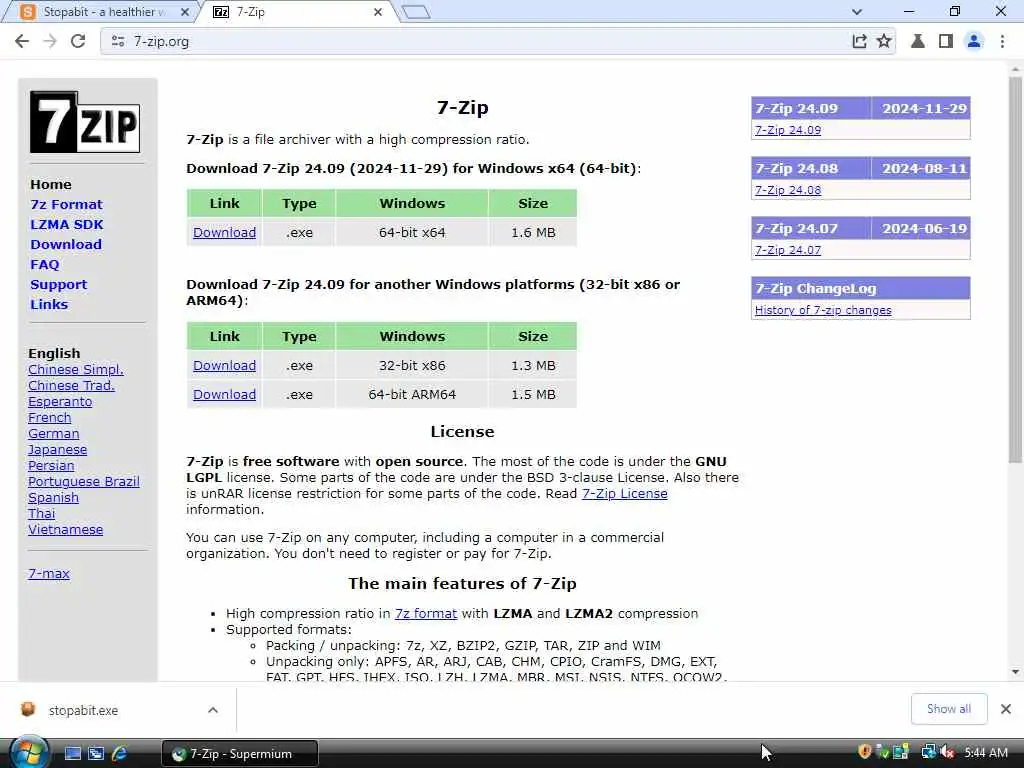
Task: Open the user profile avatar
Action: pos(974,41)
